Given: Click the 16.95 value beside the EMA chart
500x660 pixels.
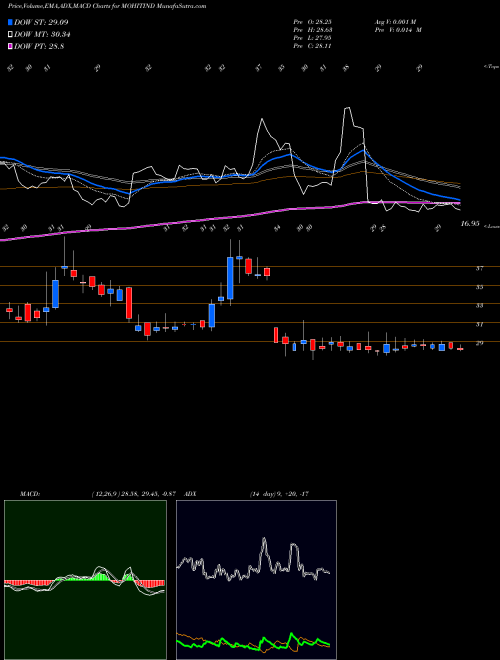Looking at the screenshot, I should point(470,224).
